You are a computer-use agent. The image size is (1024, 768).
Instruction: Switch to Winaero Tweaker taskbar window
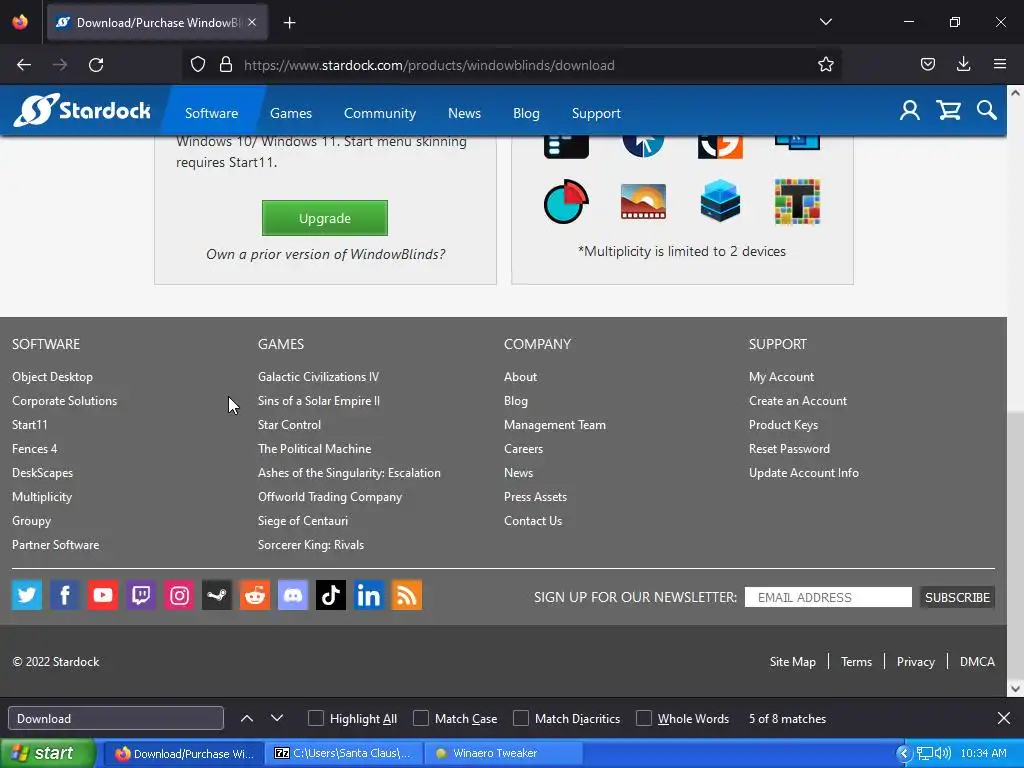coord(504,754)
